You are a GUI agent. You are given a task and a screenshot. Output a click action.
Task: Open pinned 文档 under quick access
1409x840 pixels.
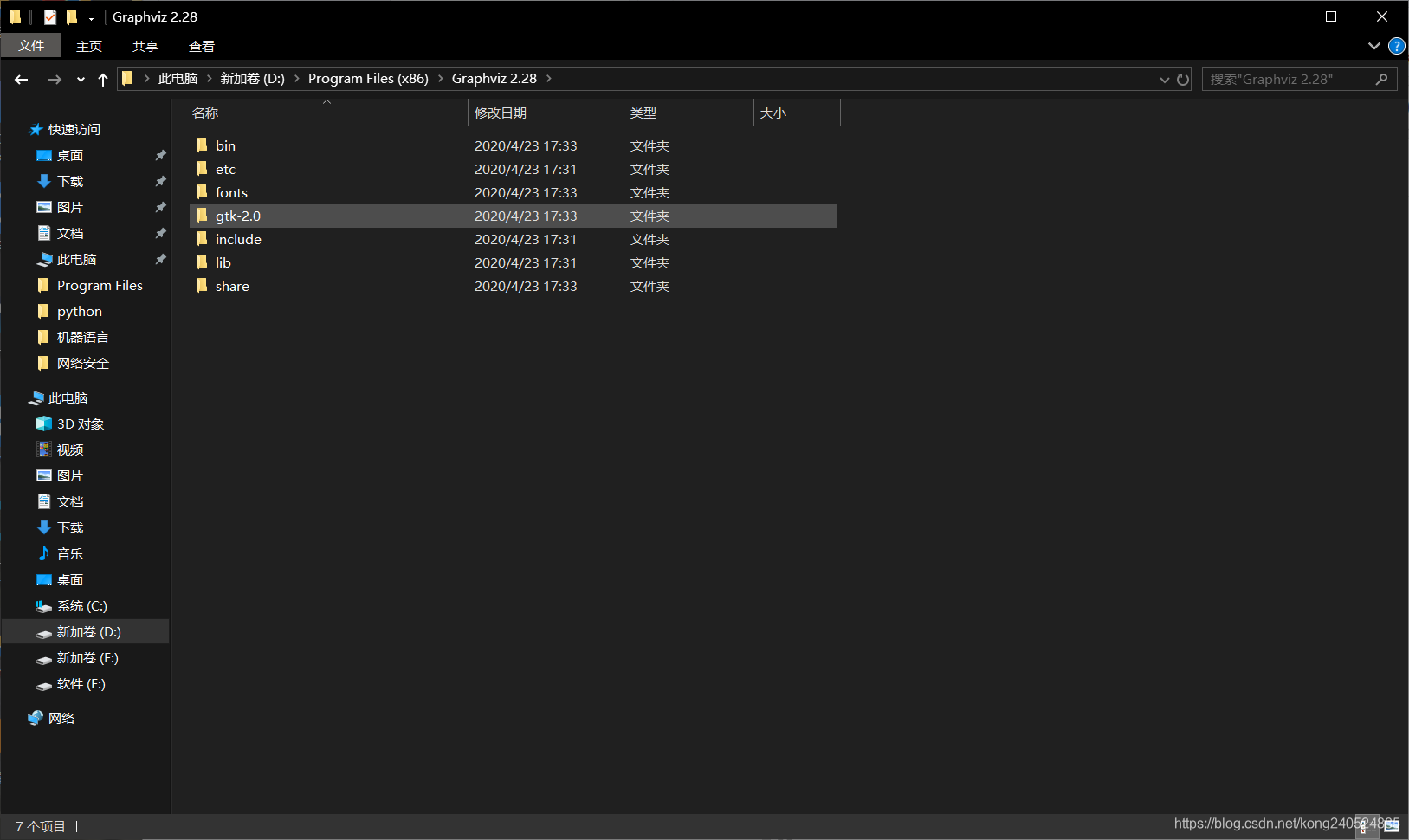point(70,233)
